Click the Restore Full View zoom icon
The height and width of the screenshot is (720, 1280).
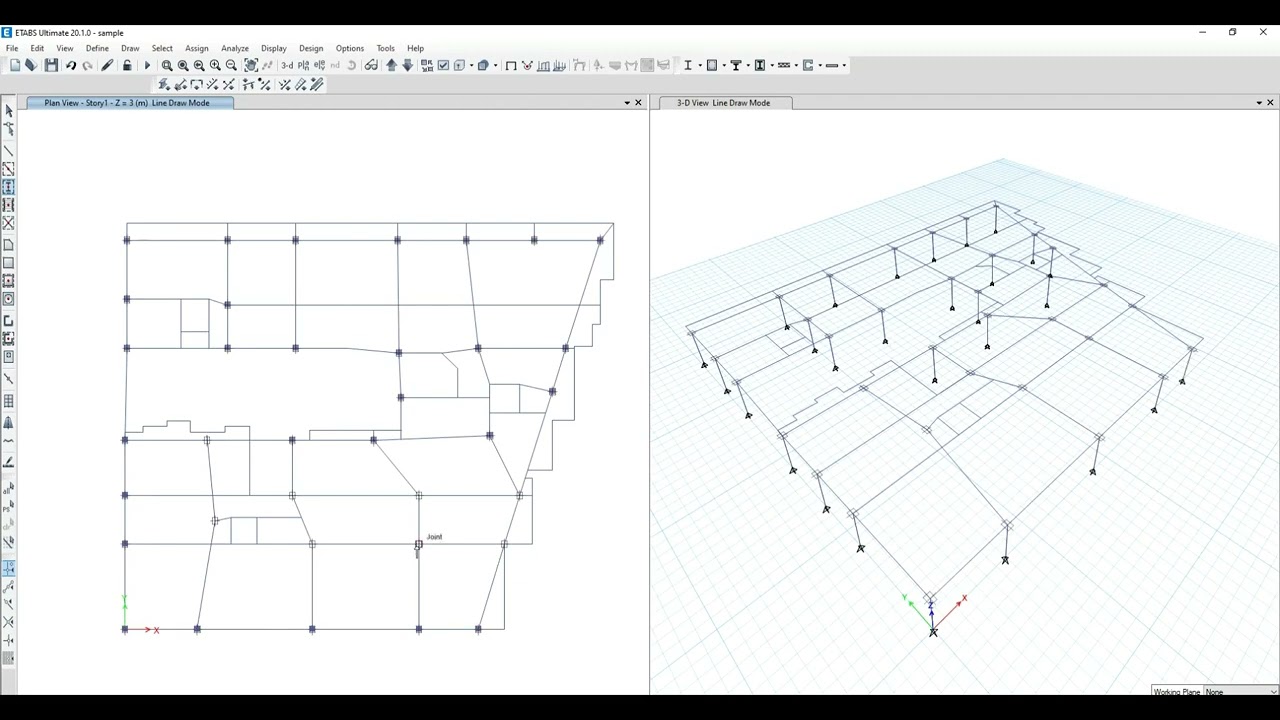pos(183,65)
